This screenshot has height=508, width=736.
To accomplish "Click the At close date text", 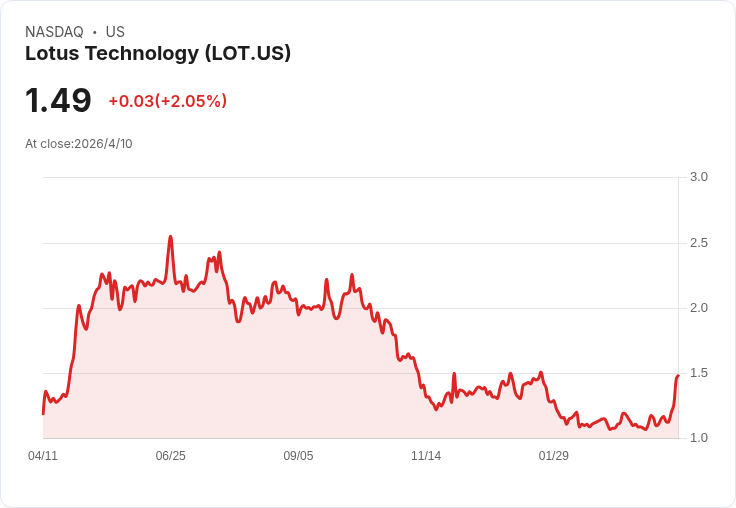I will (79, 144).
